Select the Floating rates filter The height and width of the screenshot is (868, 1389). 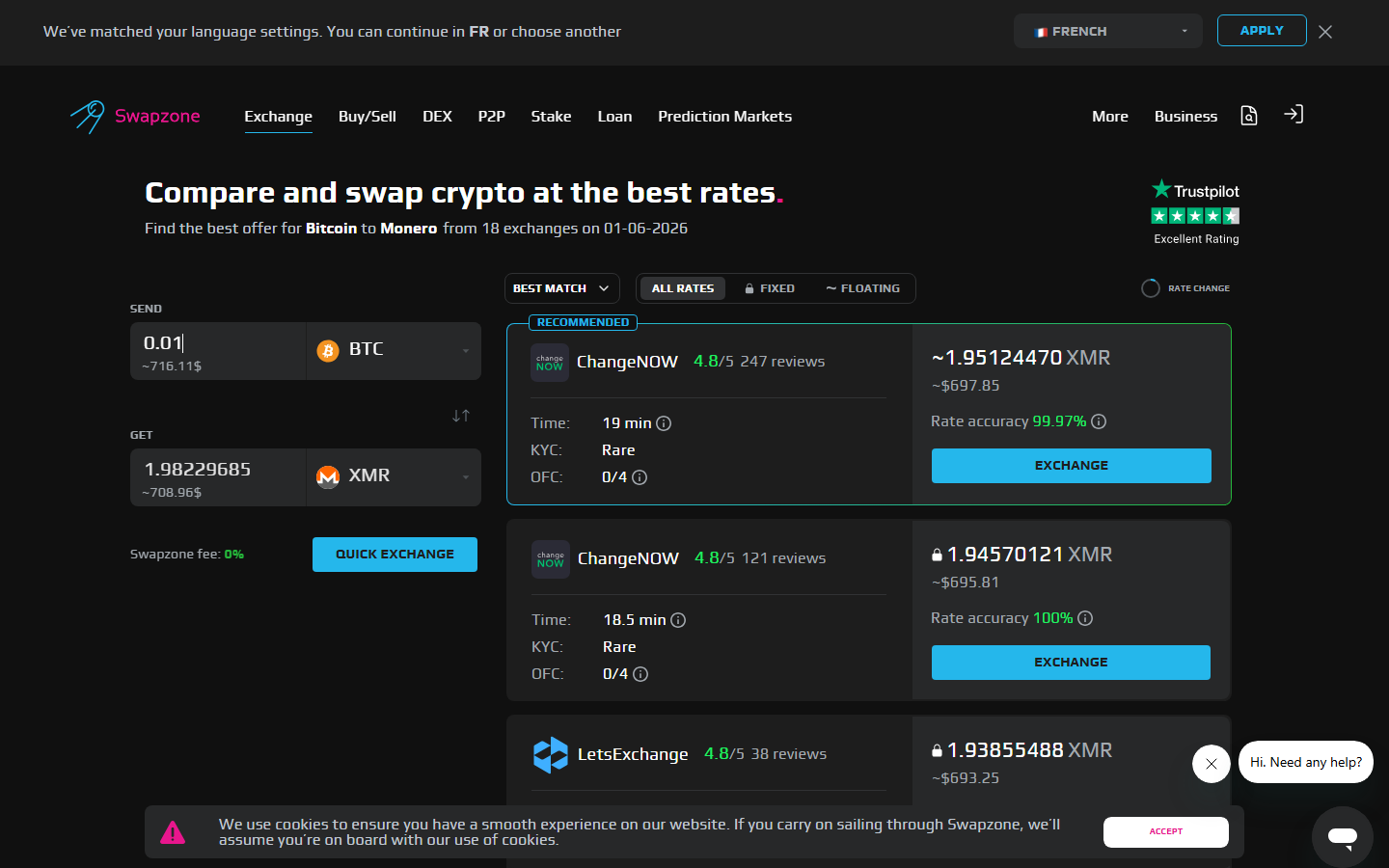pos(863,288)
